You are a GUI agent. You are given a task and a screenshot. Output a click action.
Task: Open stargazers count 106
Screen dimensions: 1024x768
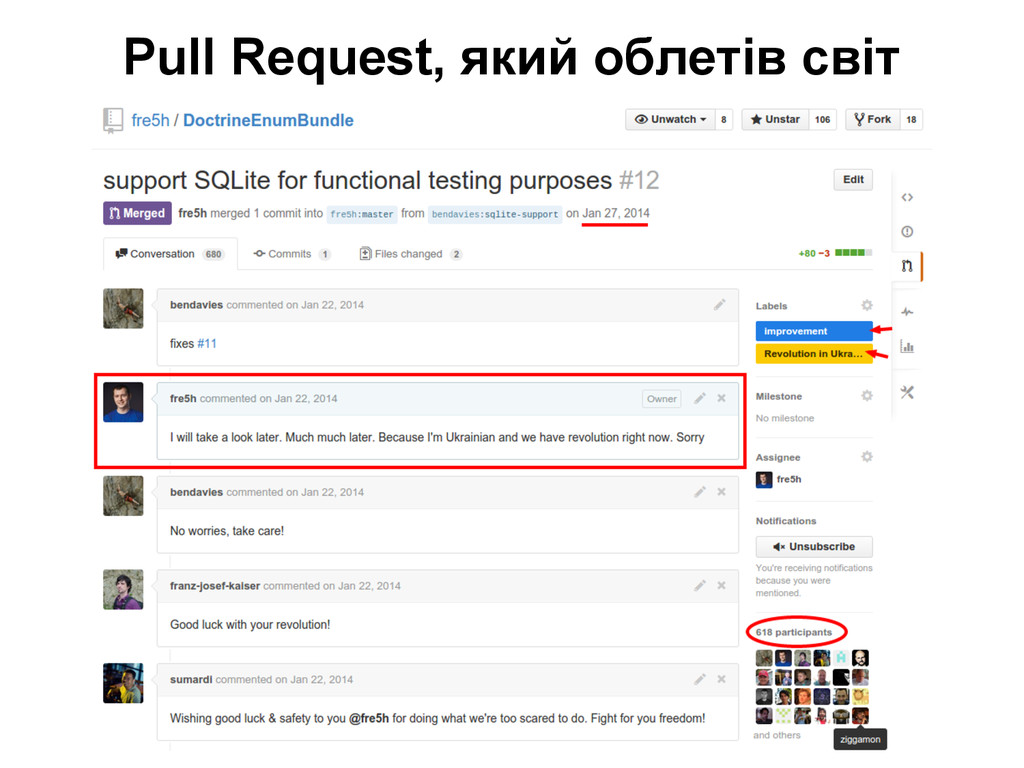point(823,120)
